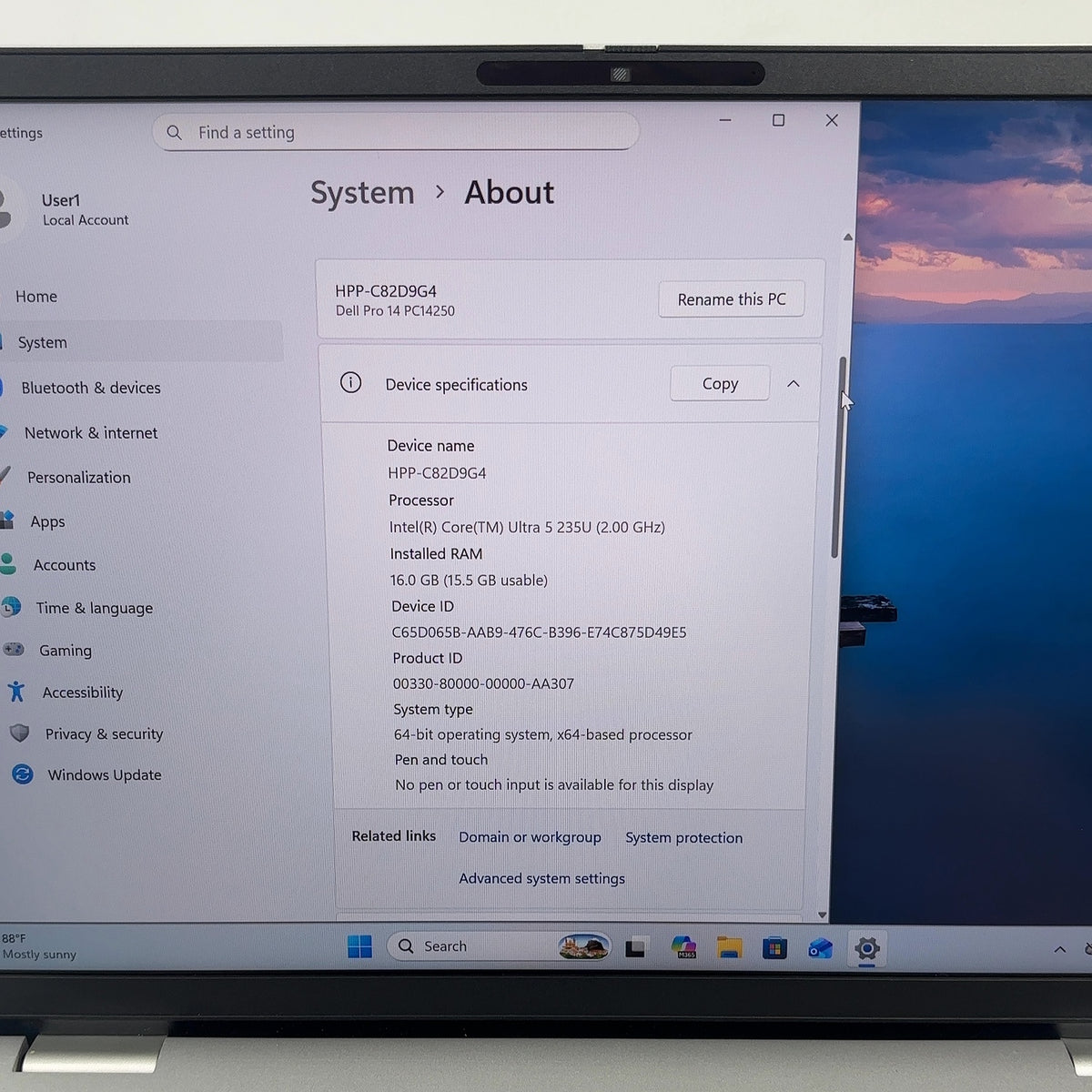Image resolution: width=1092 pixels, height=1092 pixels.
Task: Open Windows Update settings
Action: point(105,775)
